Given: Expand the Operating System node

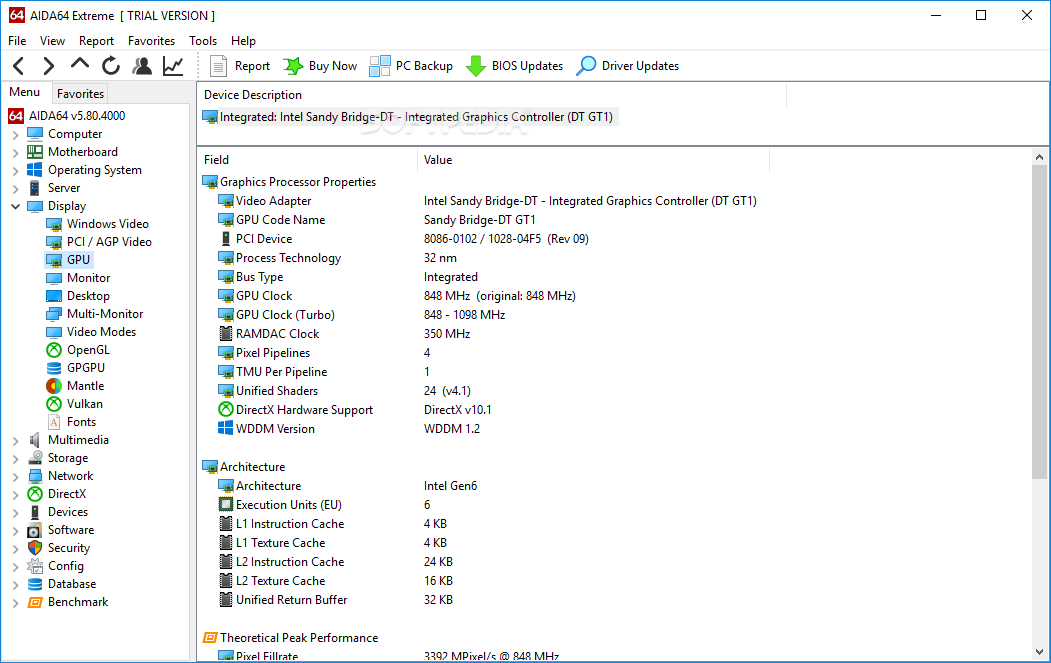Looking at the screenshot, I should pos(15,170).
